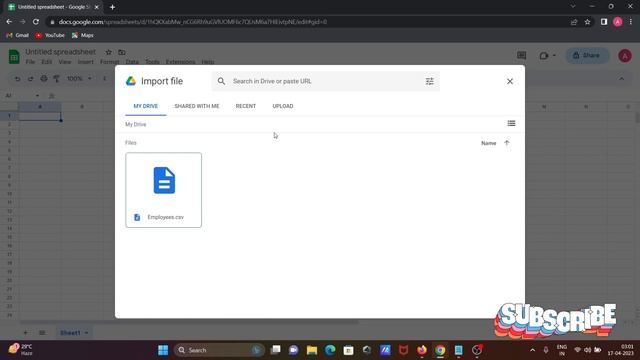The height and width of the screenshot is (360, 640).
Task: Bookmark this page with the star
Action: (587, 22)
